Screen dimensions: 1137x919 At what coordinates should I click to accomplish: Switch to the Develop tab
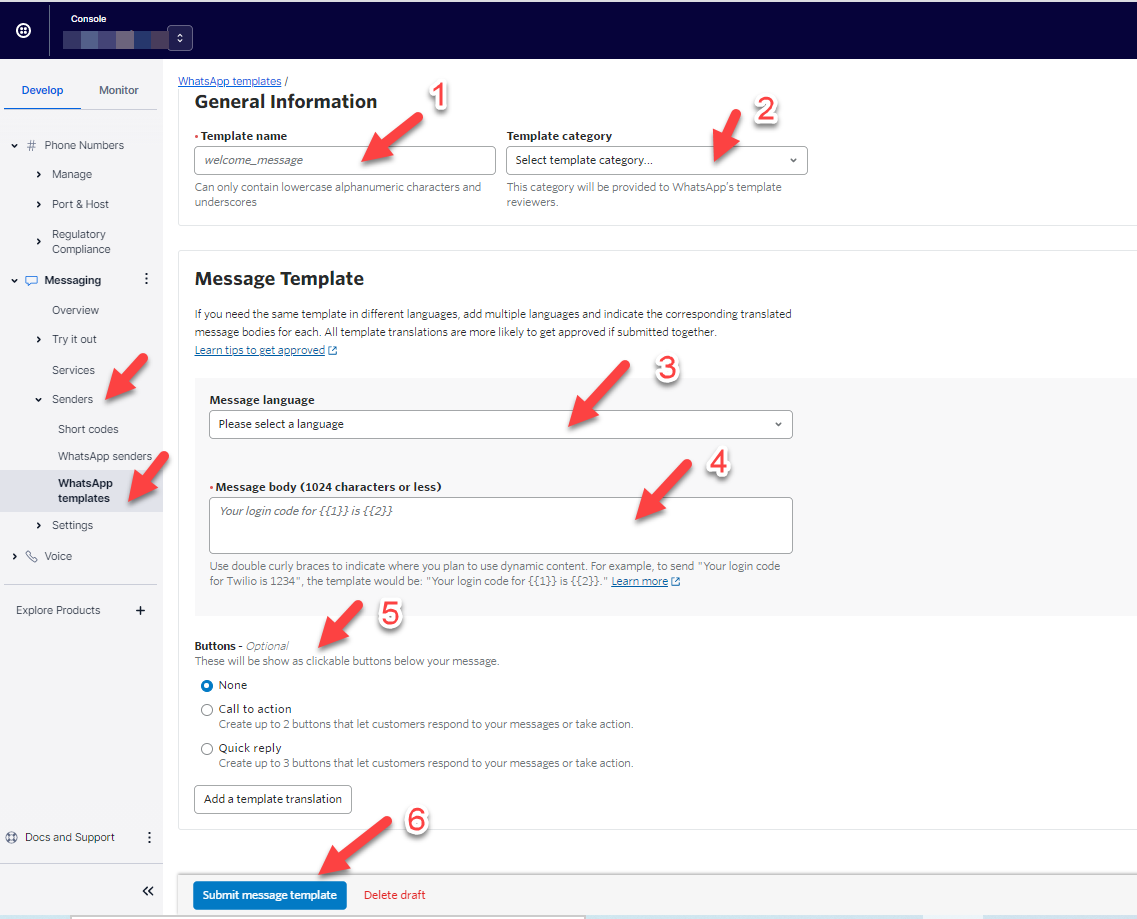click(42, 90)
